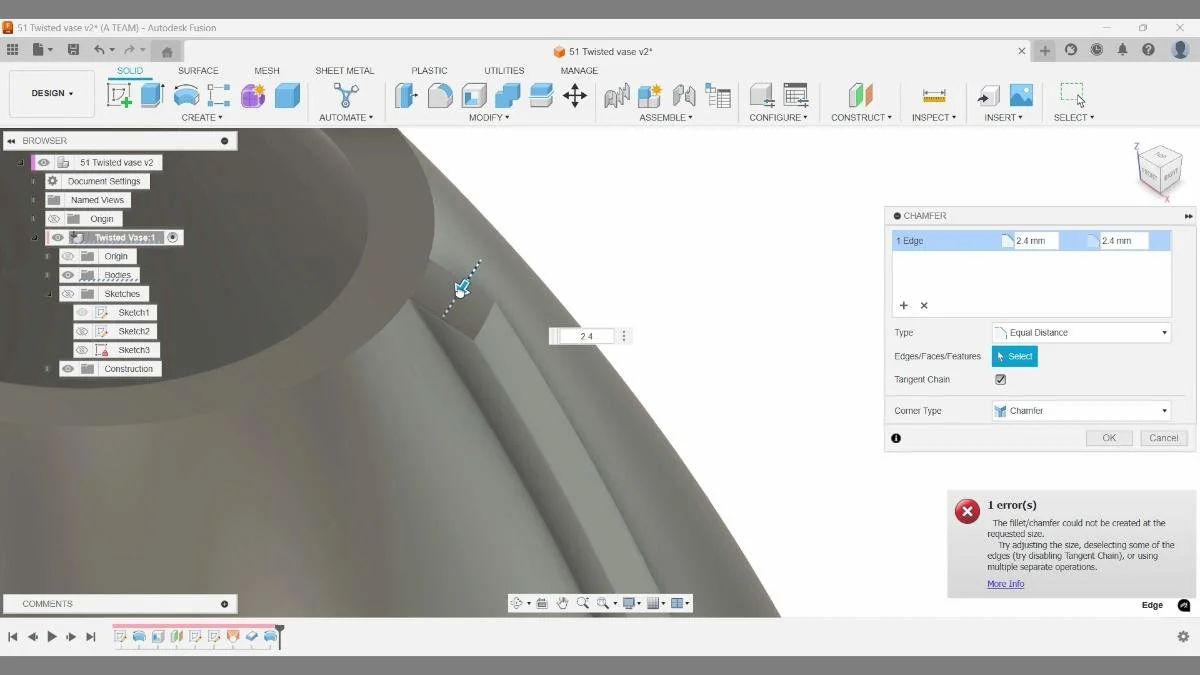The height and width of the screenshot is (675, 1200).
Task: Open the Combine tool
Action: pos(505,95)
